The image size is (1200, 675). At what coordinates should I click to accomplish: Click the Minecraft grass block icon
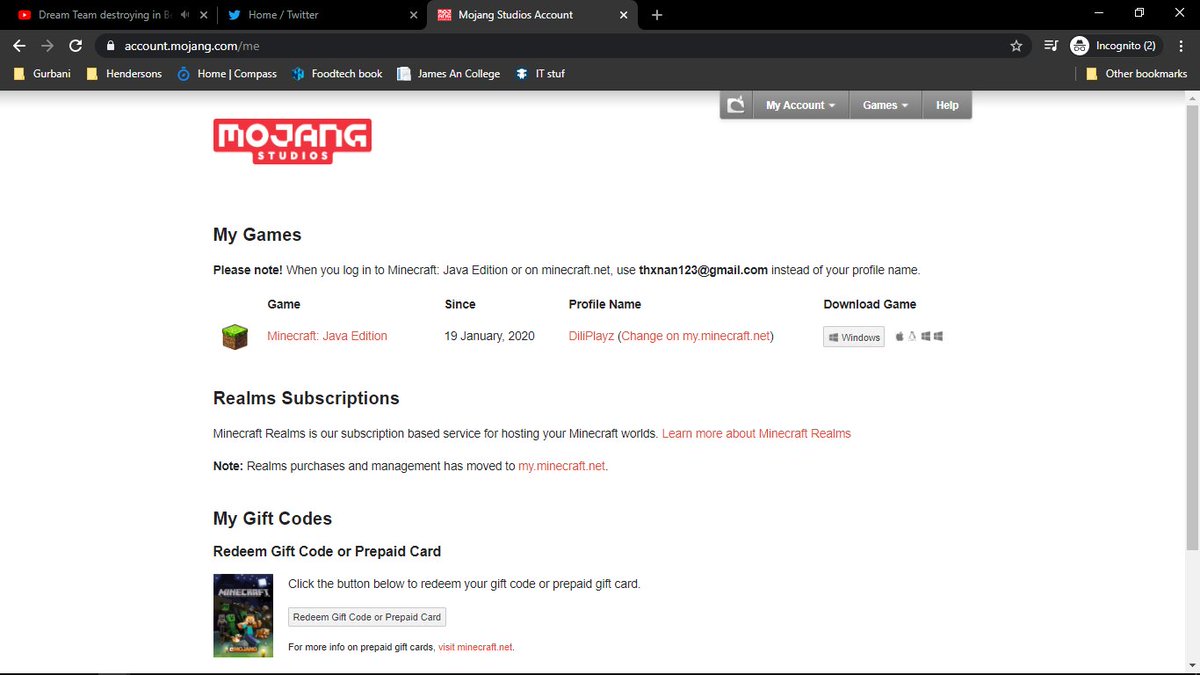click(x=234, y=337)
